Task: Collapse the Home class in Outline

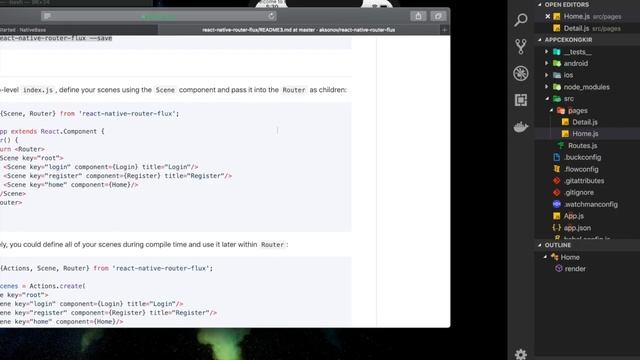Action: point(546,257)
